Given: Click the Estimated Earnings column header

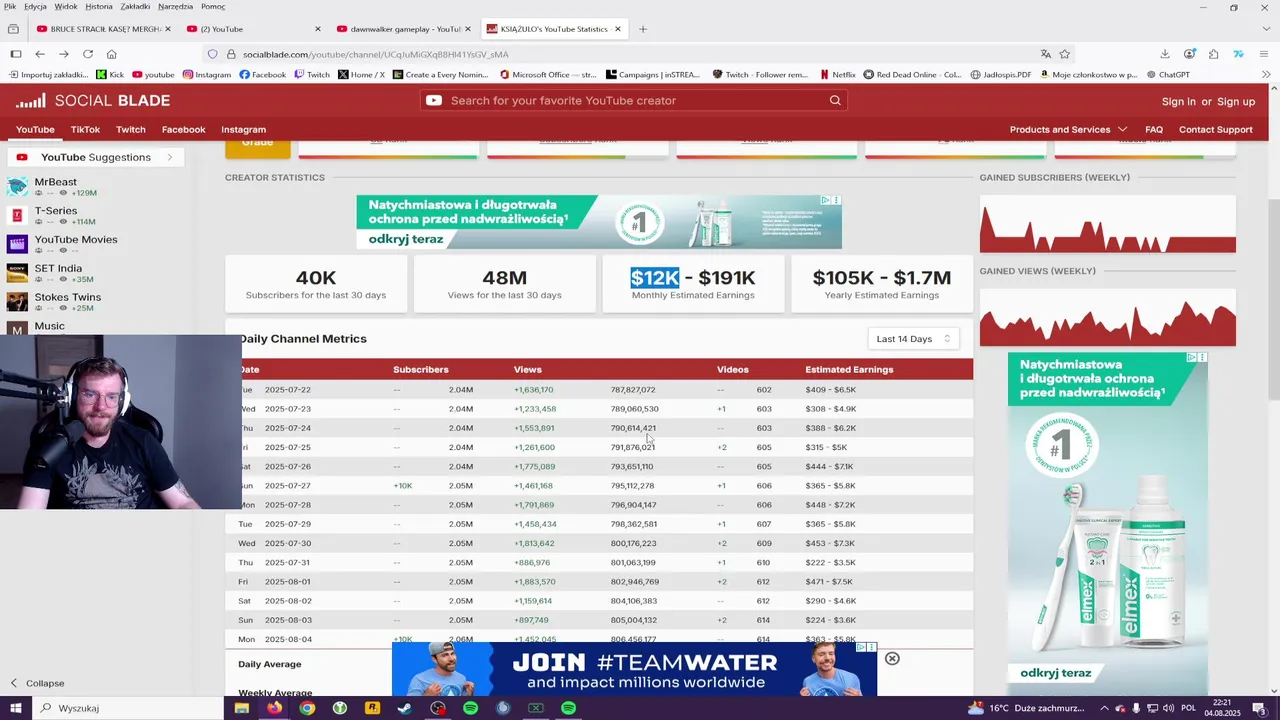Looking at the screenshot, I should click(849, 370).
